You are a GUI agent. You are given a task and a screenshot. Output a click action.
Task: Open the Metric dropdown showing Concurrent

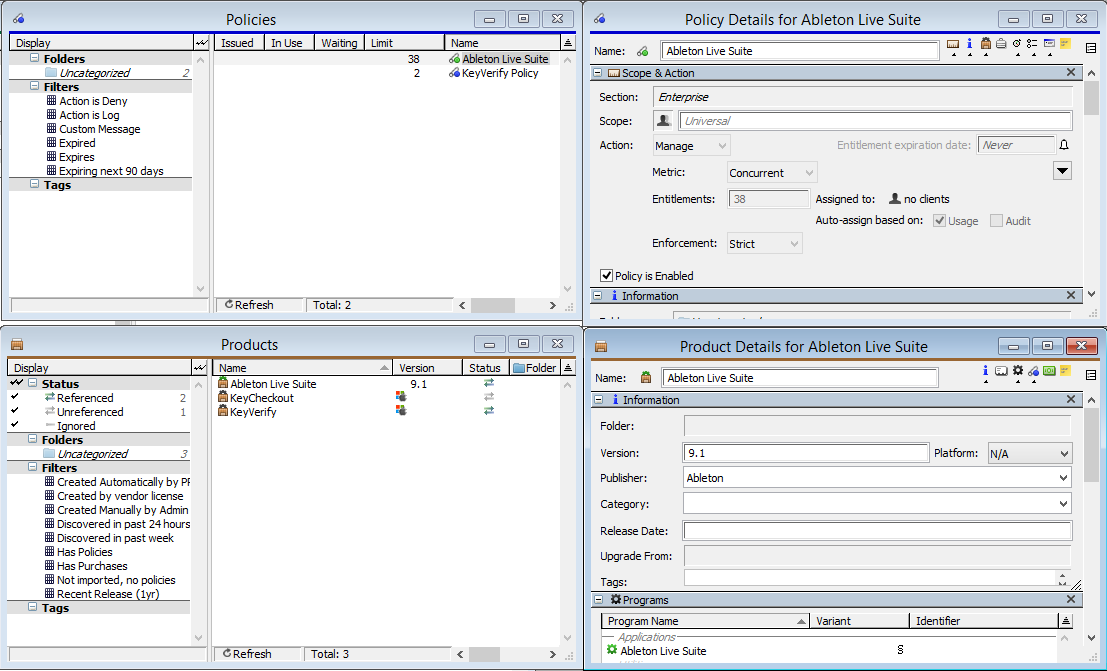(x=772, y=172)
